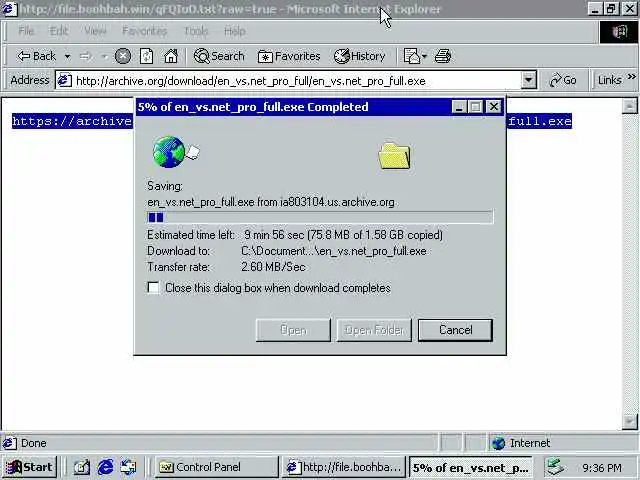Screen dimensions: 640x480
Task: Click the Links toolbar label
Action: coord(609,80)
